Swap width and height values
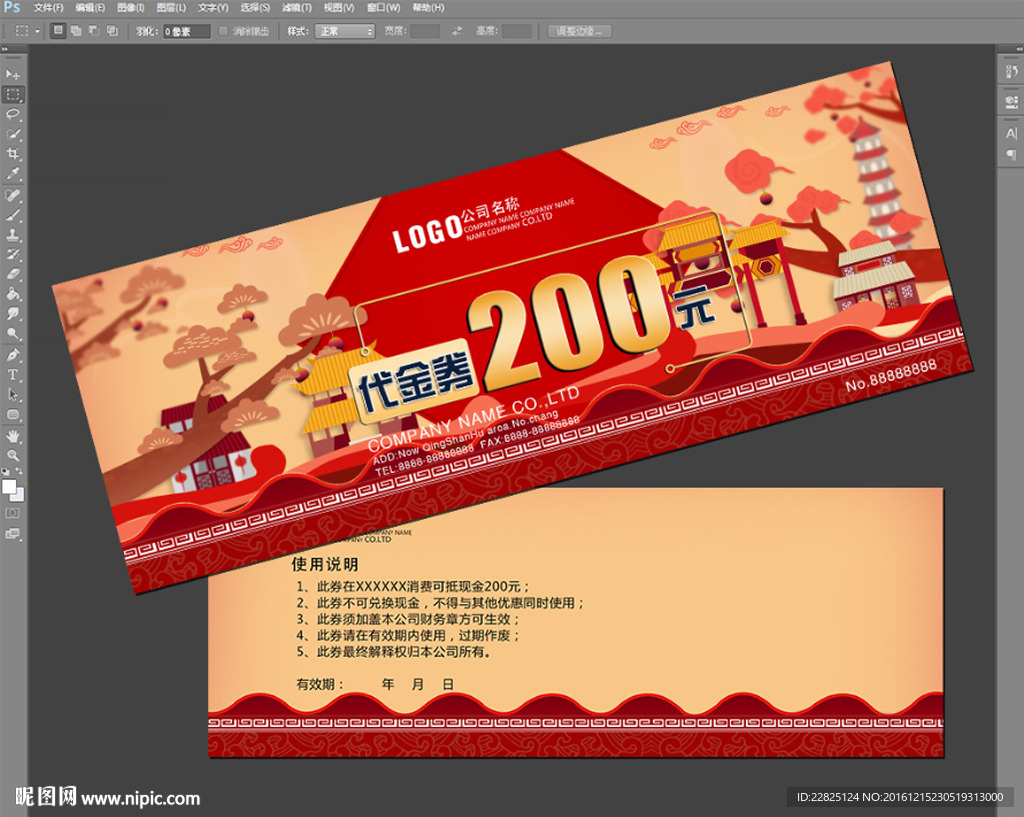Image resolution: width=1024 pixels, height=817 pixels. click(457, 31)
